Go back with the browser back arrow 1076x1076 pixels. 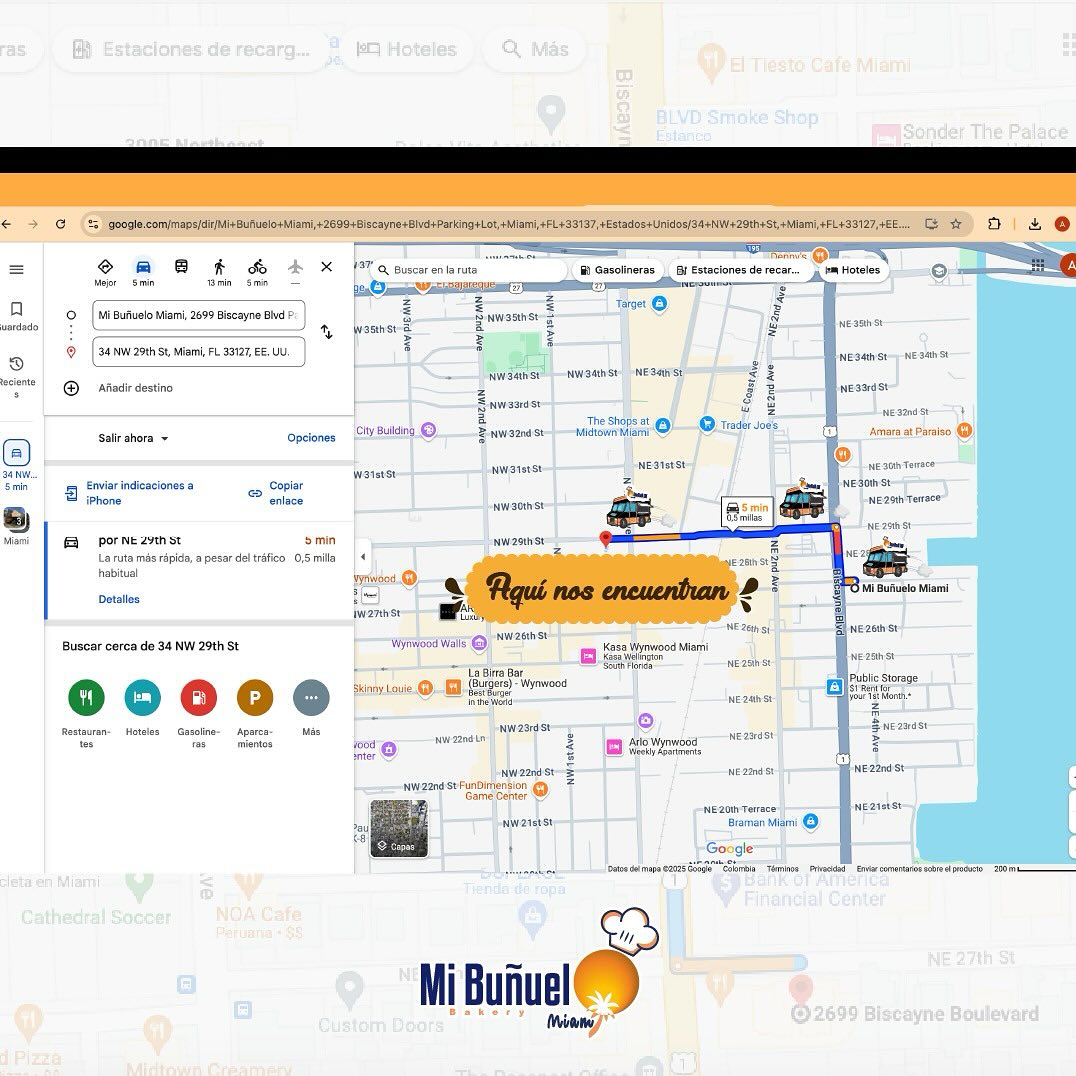tap(6, 224)
